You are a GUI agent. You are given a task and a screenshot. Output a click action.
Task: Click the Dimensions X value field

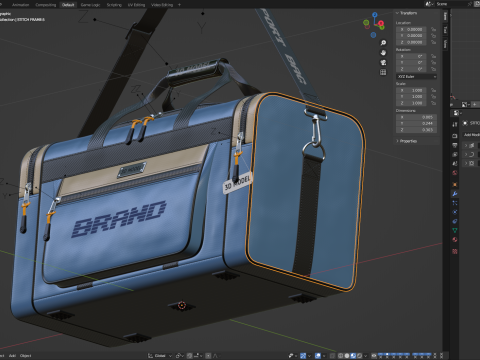416,117
